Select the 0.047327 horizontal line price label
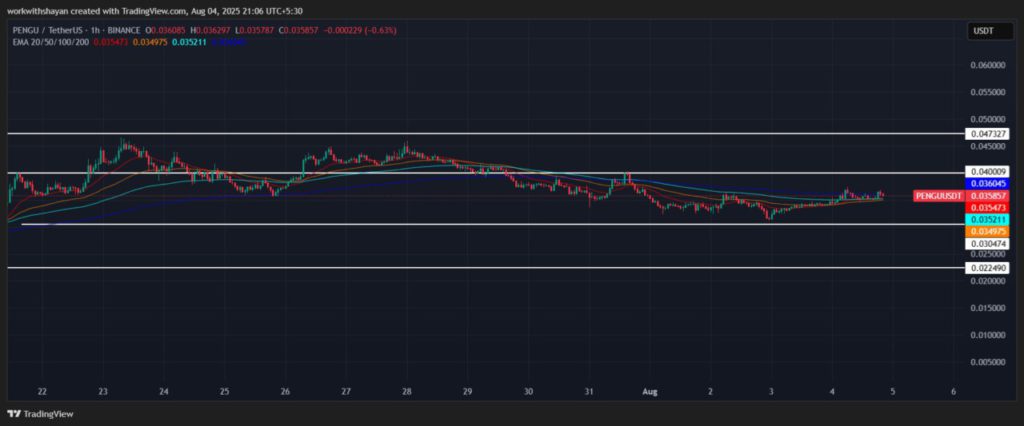 tap(987, 133)
